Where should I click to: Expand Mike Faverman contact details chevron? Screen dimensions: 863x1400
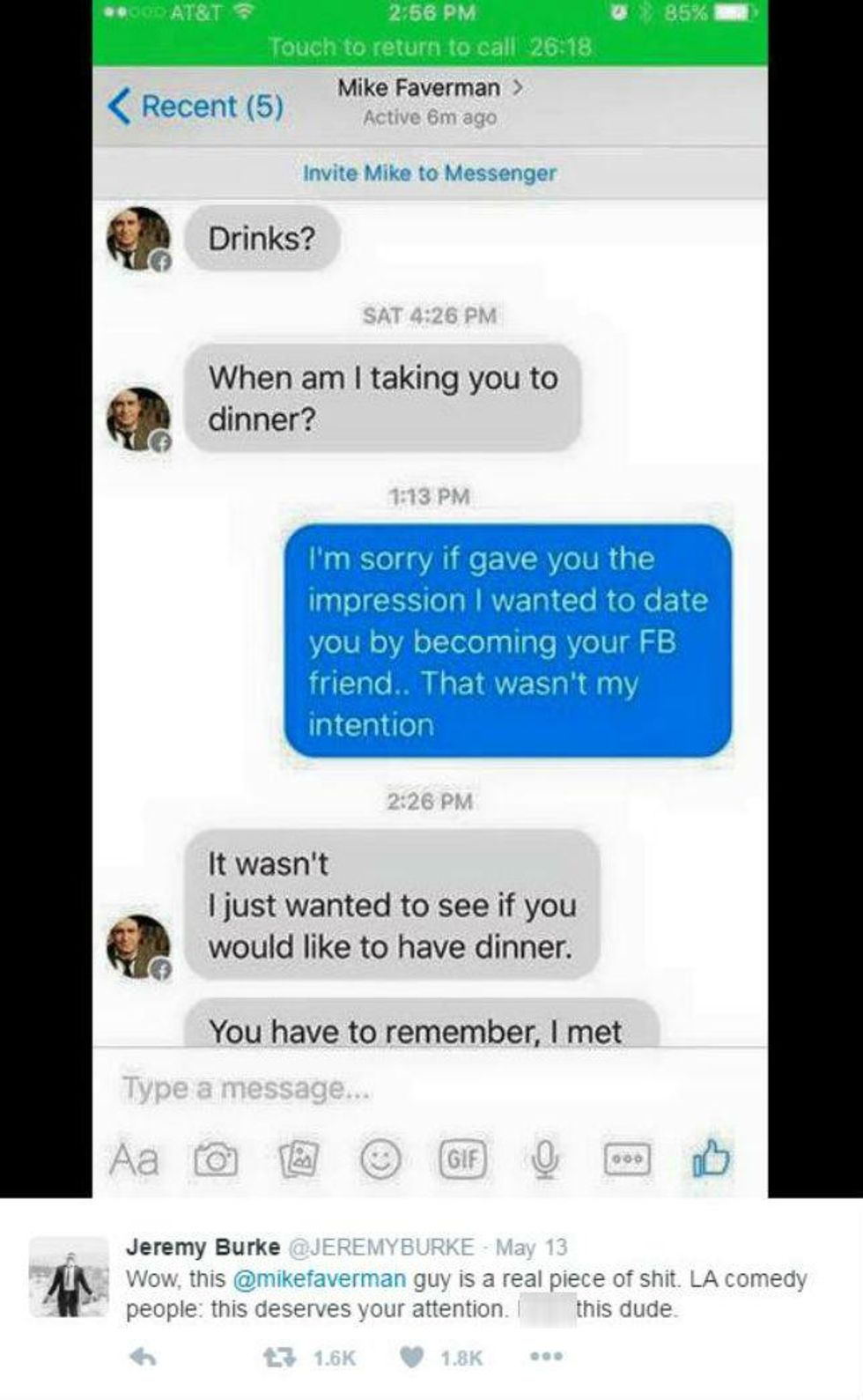click(518, 87)
